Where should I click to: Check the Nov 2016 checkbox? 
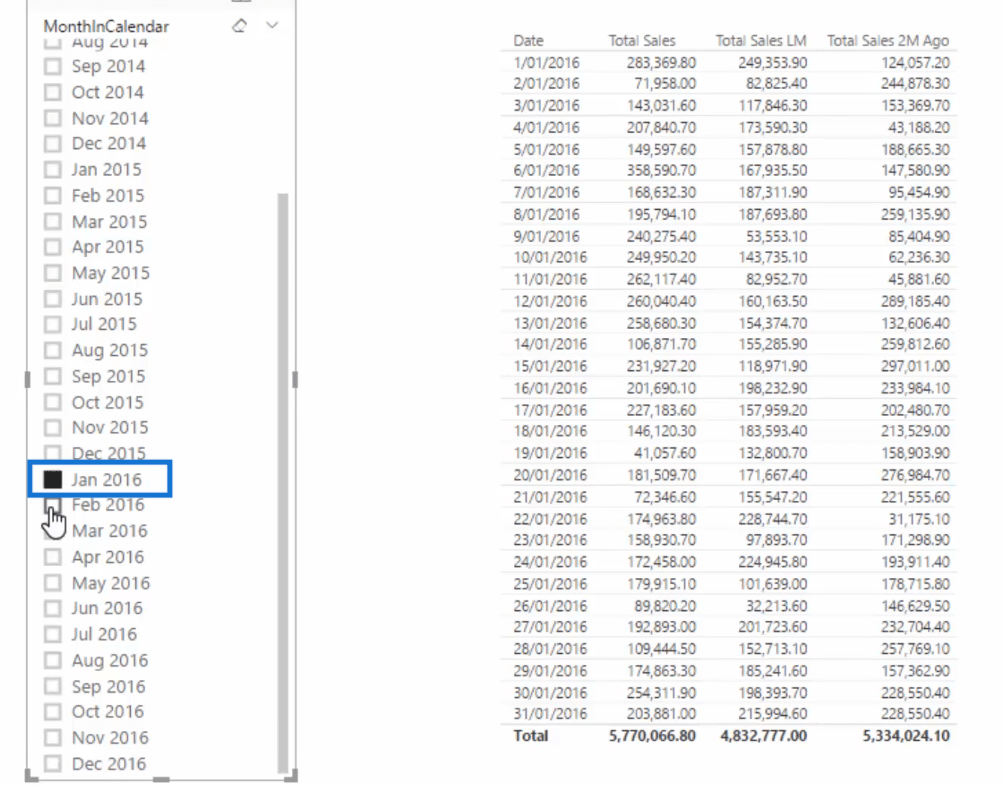point(53,738)
